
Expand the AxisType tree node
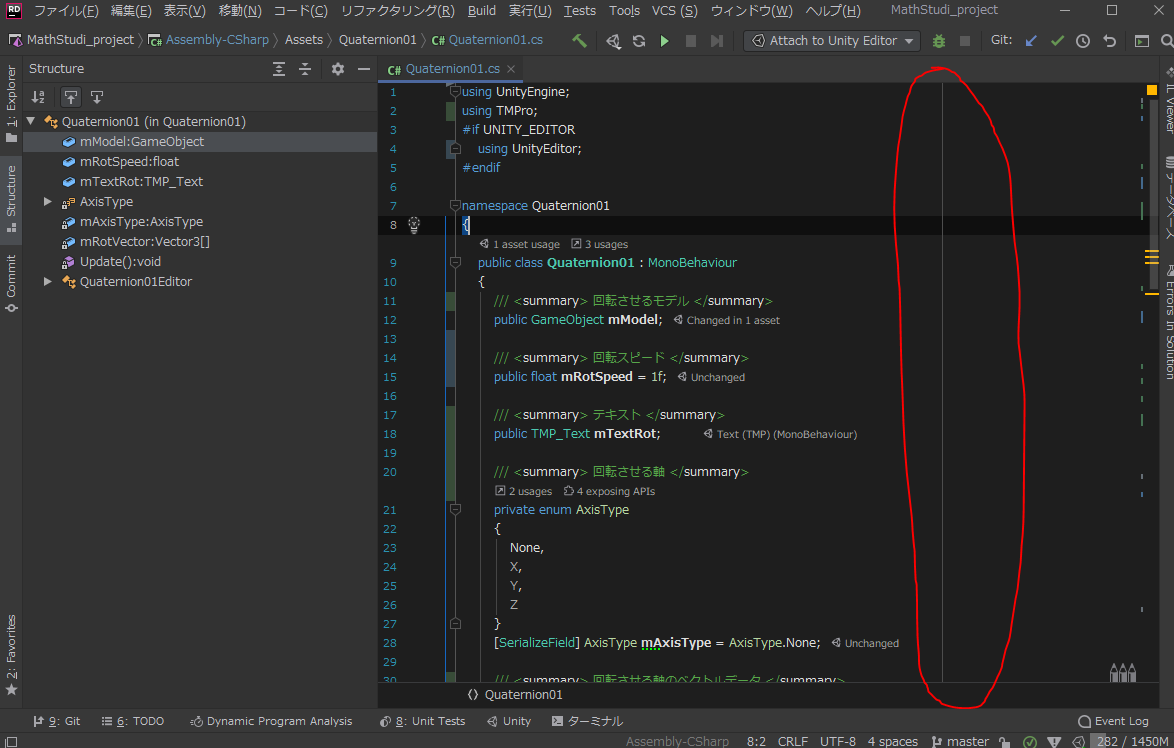tap(48, 202)
